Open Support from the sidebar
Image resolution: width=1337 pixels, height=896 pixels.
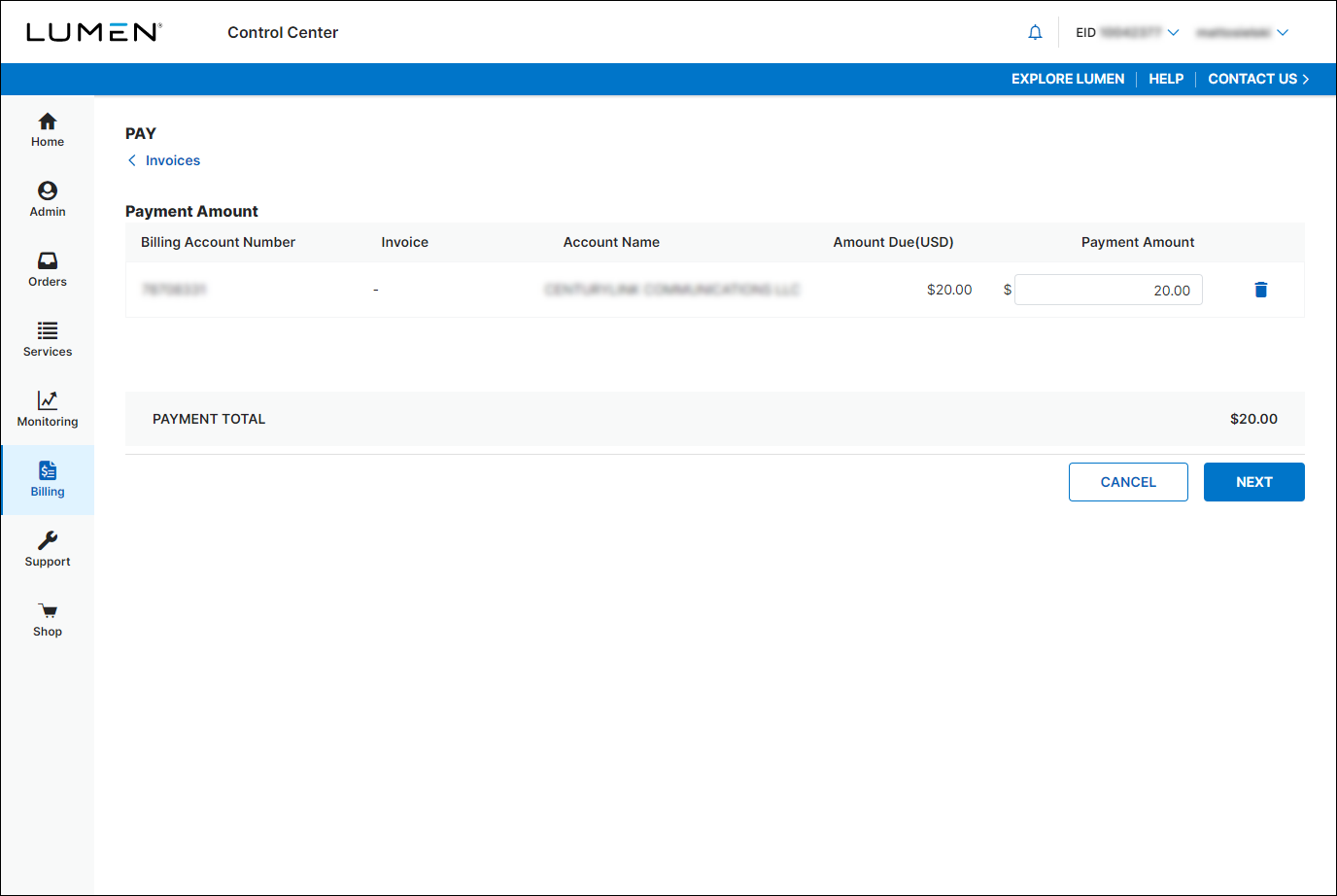click(x=47, y=550)
